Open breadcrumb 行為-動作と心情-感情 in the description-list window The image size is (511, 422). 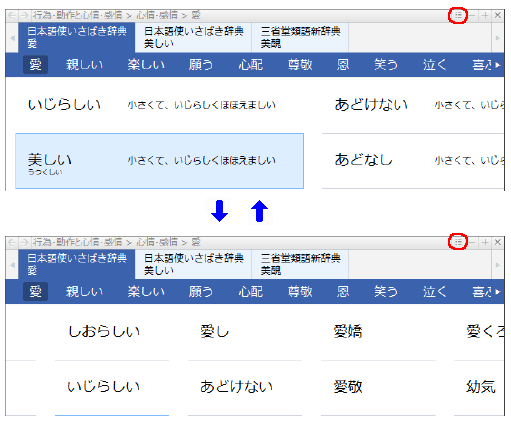[78, 15]
